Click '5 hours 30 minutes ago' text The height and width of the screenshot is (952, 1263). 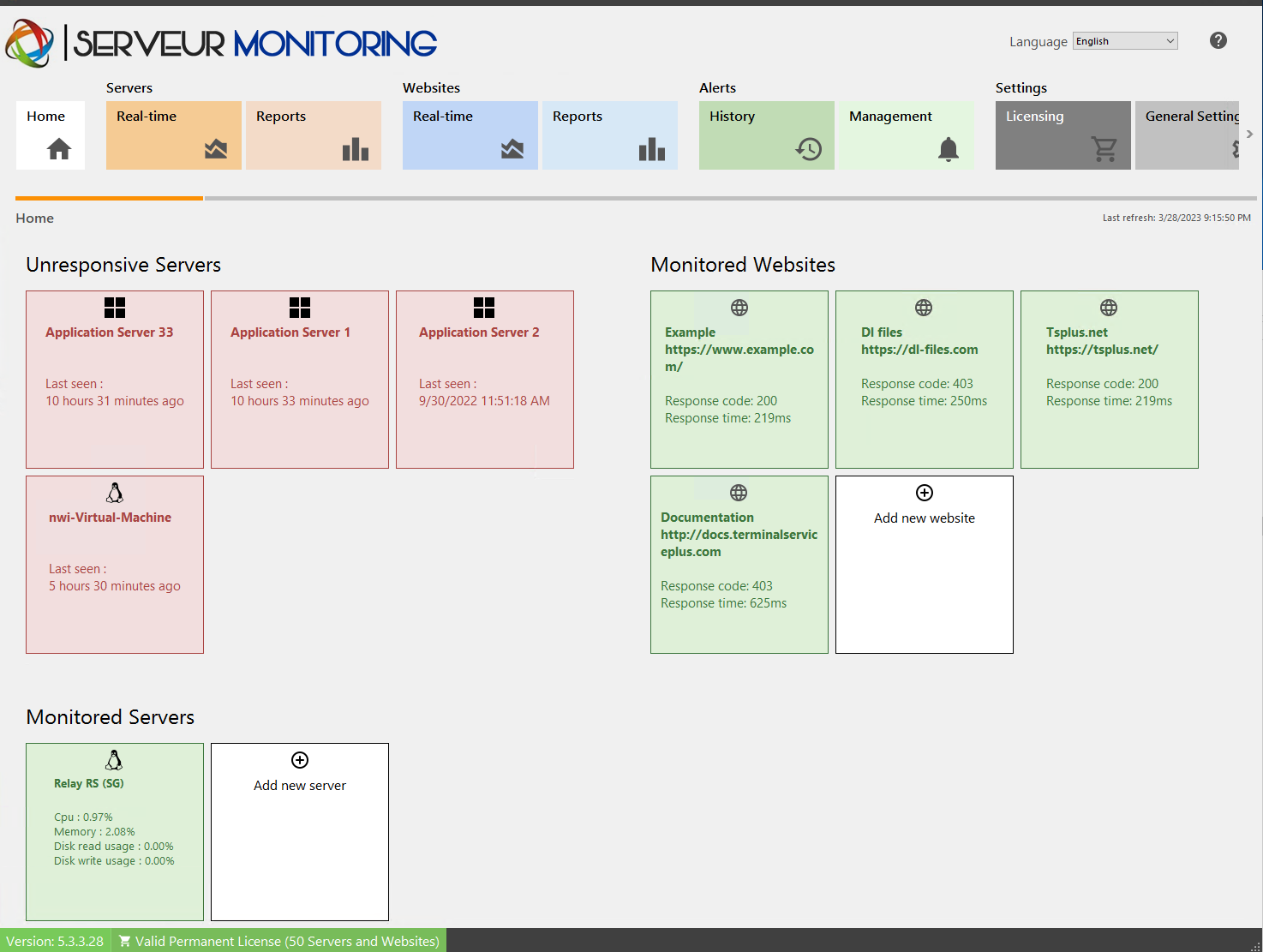pyautogui.click(x=115, y=586)
